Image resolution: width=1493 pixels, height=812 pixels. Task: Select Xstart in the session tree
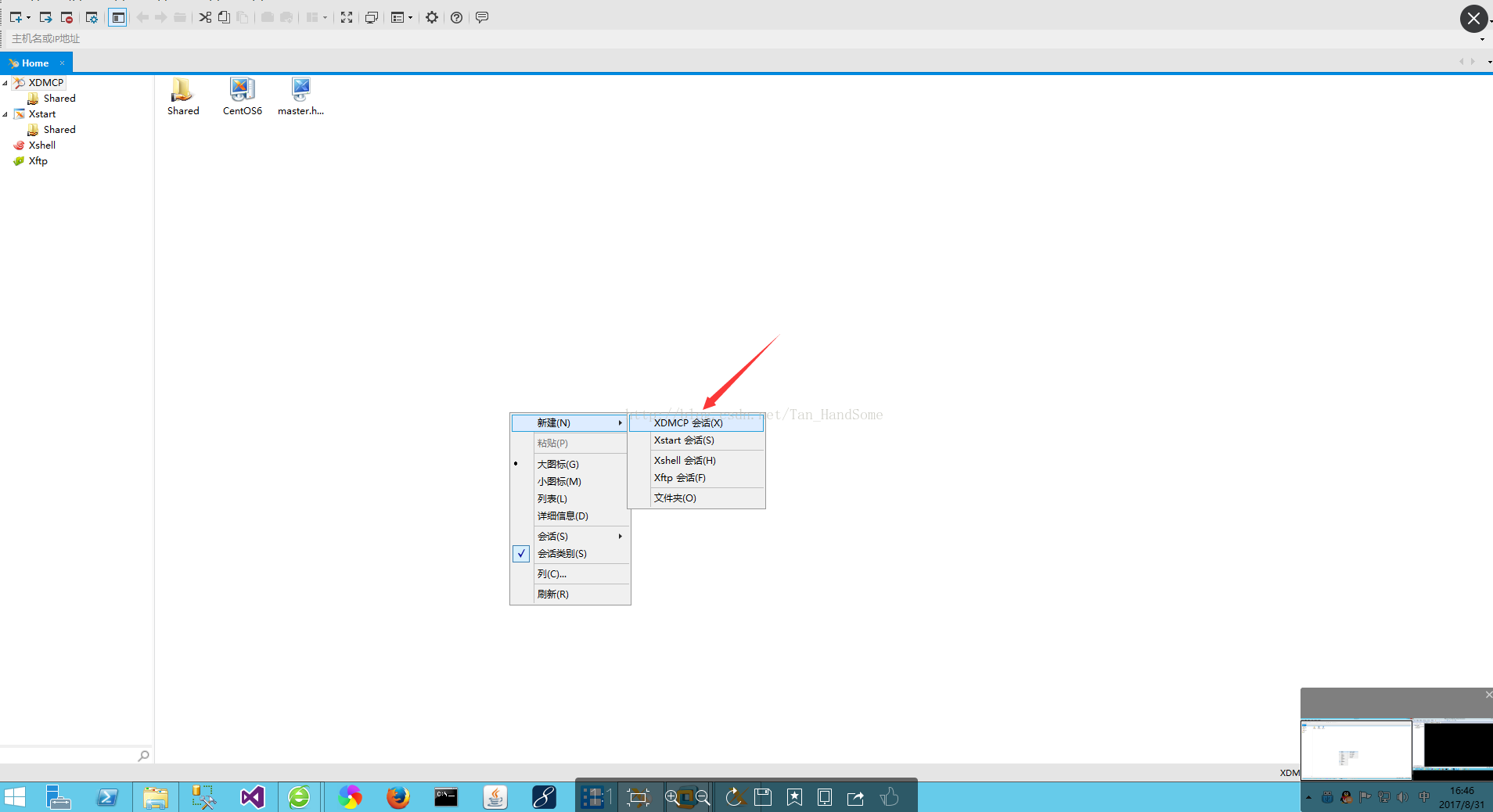42,113
